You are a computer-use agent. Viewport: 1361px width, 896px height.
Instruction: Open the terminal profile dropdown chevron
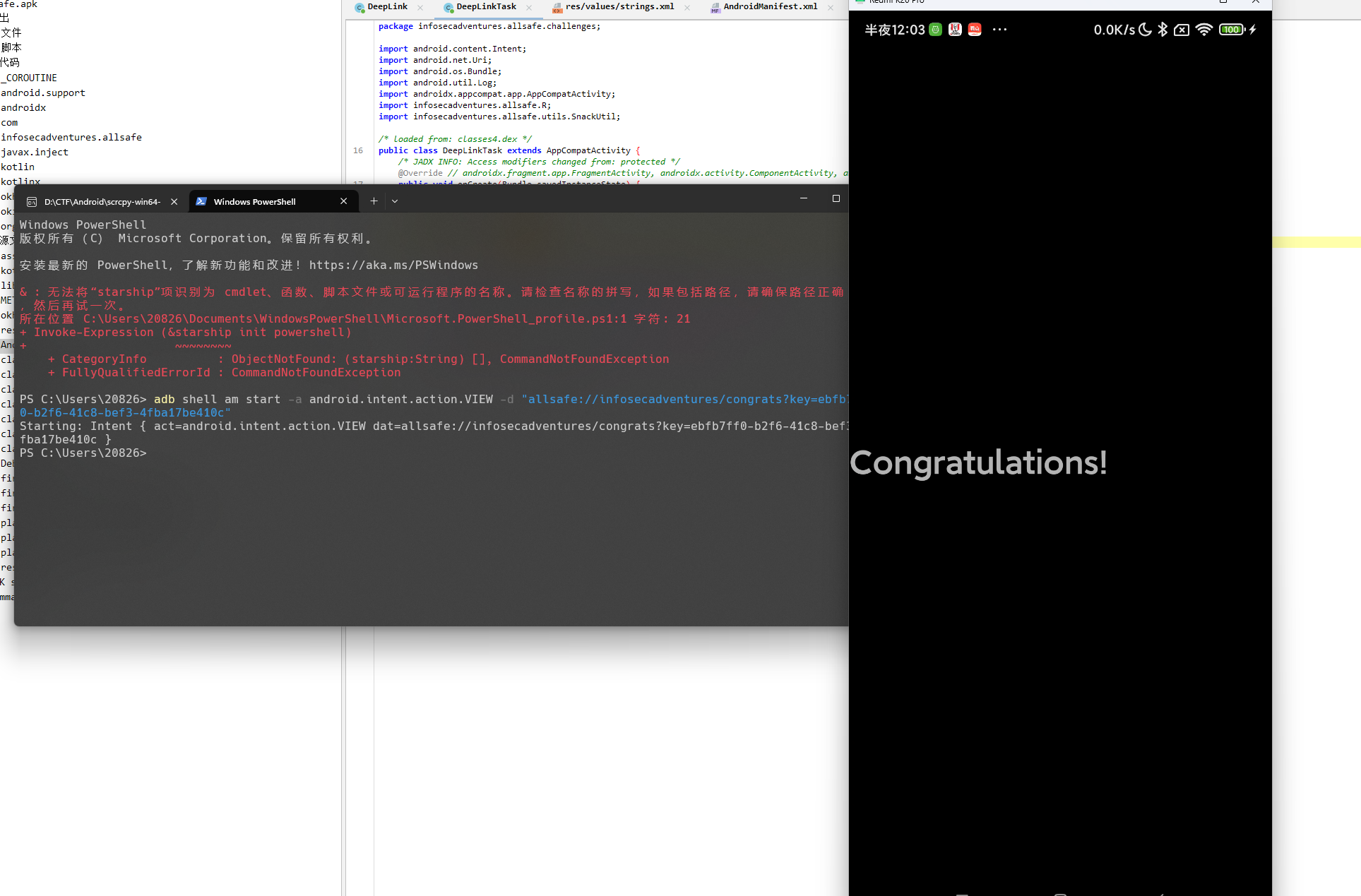coord(395,201)
